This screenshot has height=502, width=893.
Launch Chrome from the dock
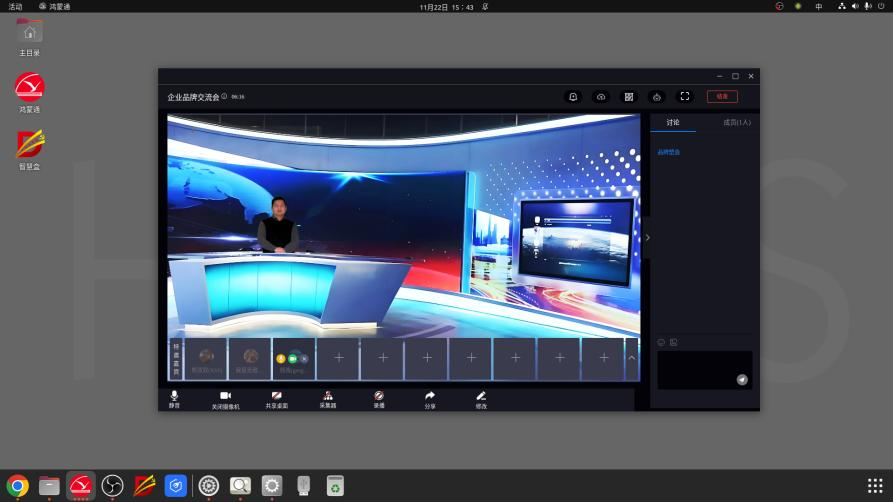point(18,486)
